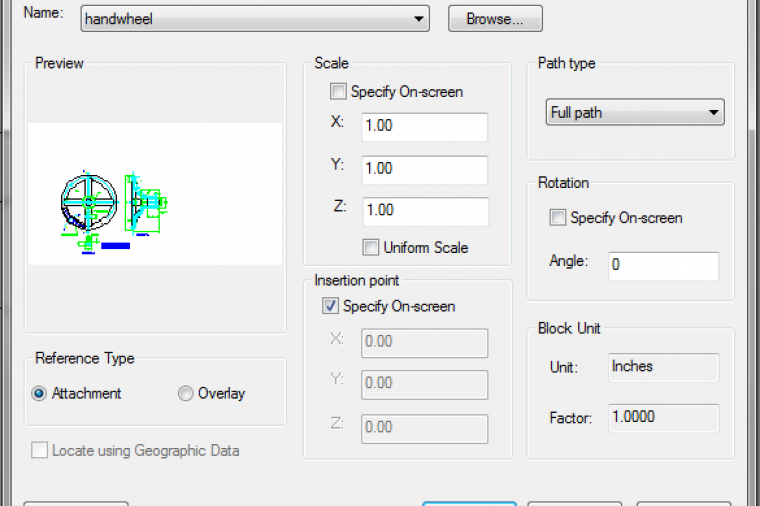
Task: Click the Block Unit Inches field
Action: pyautogui.click(x=663, y=367)
